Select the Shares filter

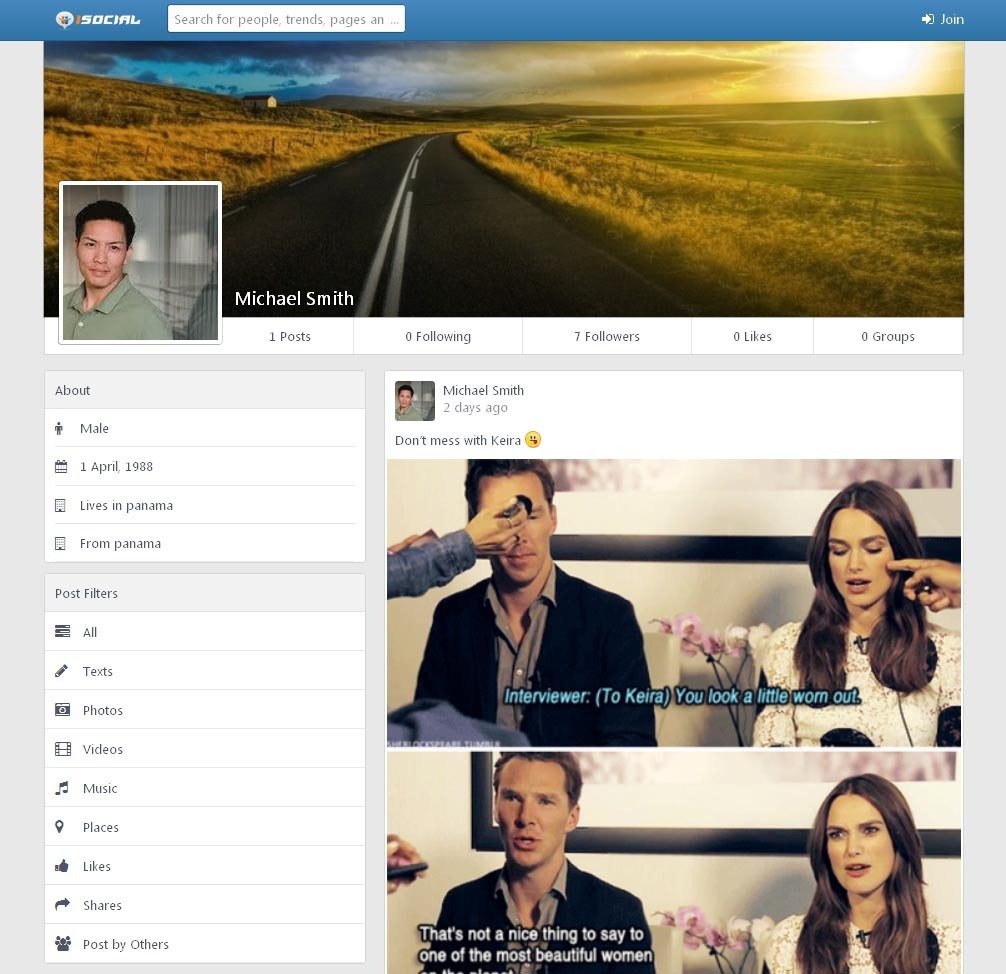click(x=103, y=905)
